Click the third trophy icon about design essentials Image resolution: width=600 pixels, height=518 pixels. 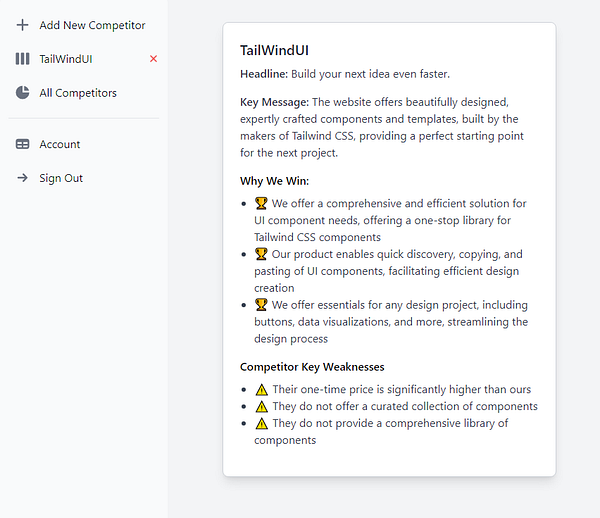[x=262, y=305]
